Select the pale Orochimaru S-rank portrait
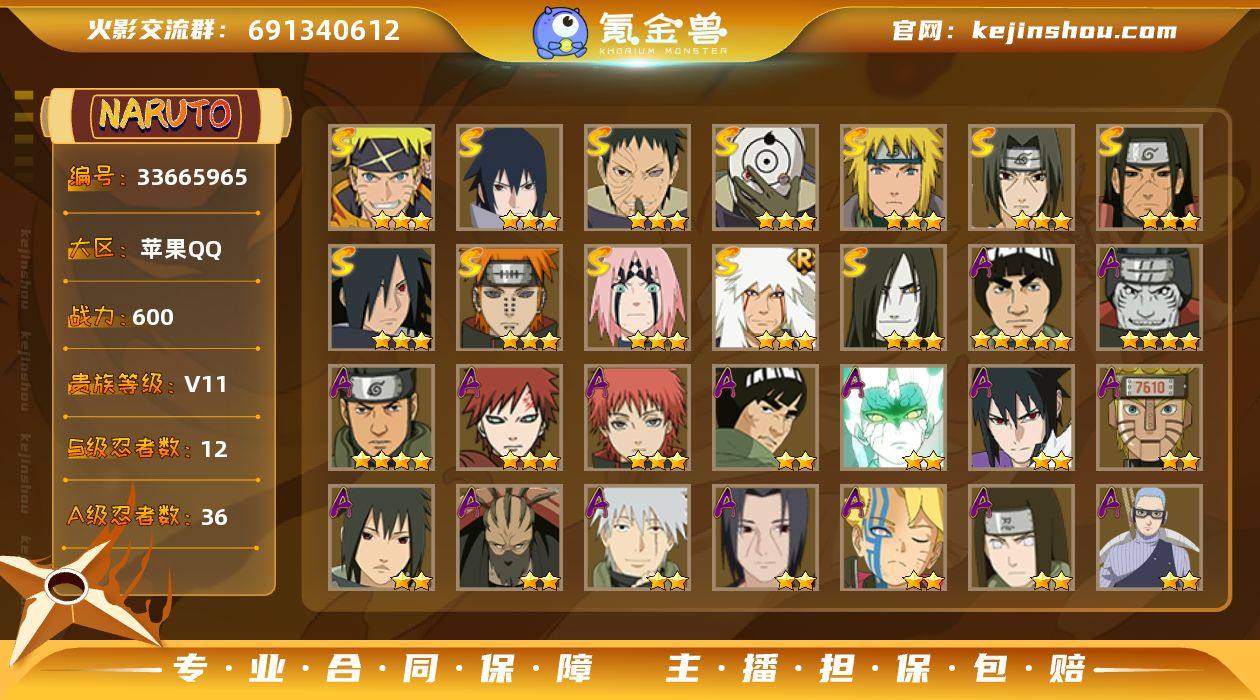Viewport: 1260px width, 700px height. point(894,297)
